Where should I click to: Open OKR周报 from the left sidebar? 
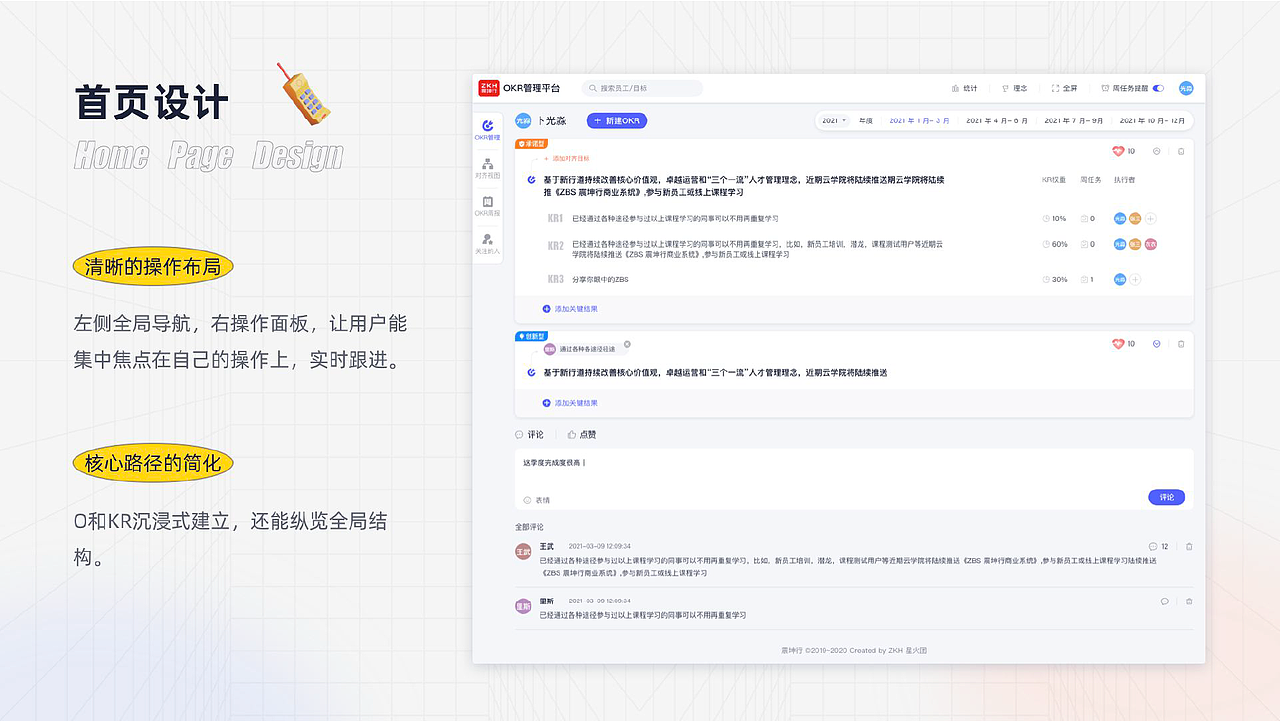[487, 206]
